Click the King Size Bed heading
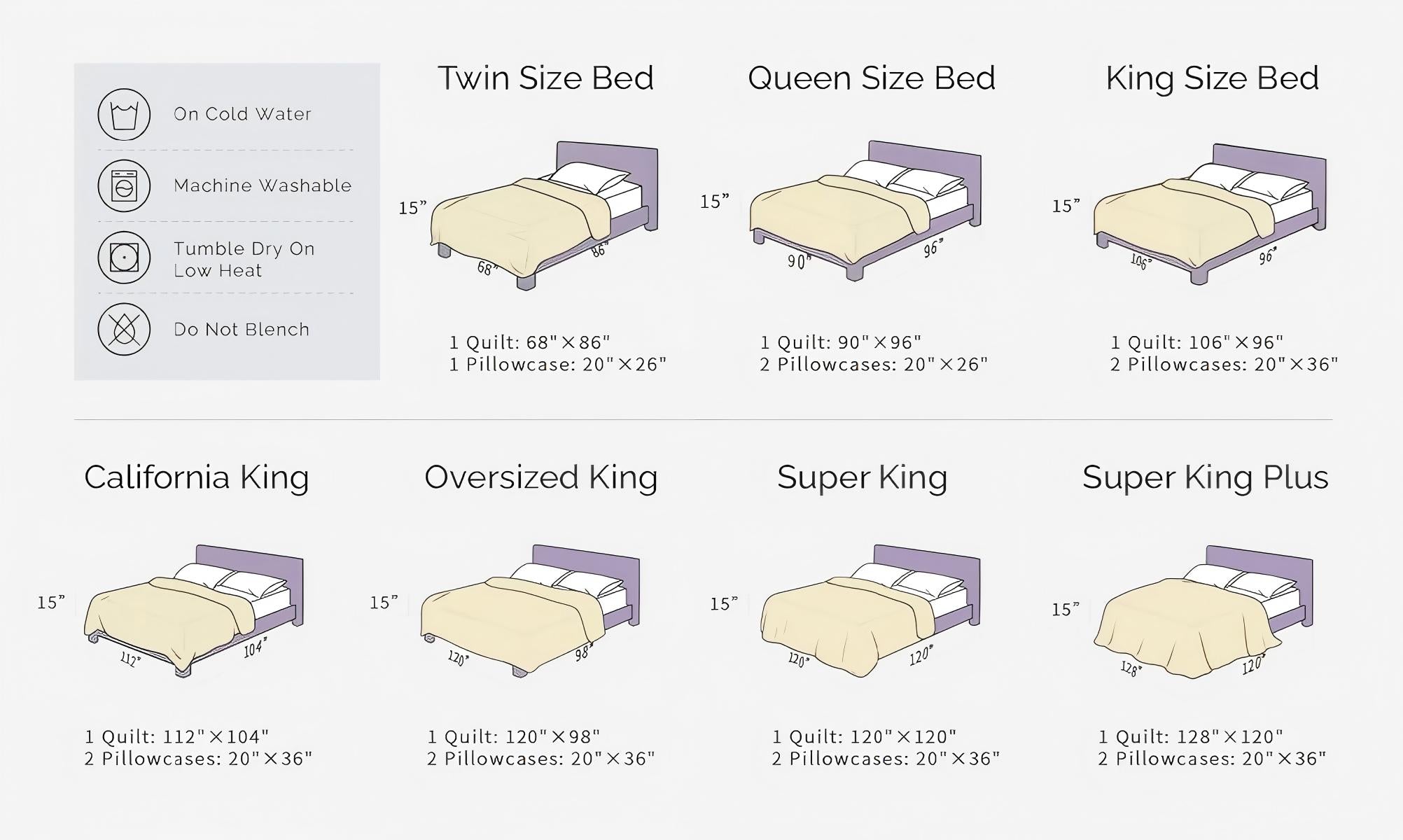The image size is (1403, 840). [x=1212, y=78]
